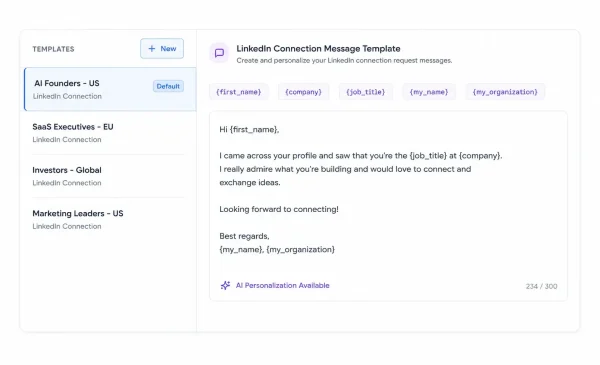
Task: Open AI Personalization Available link
Action: tap(282, 285)
